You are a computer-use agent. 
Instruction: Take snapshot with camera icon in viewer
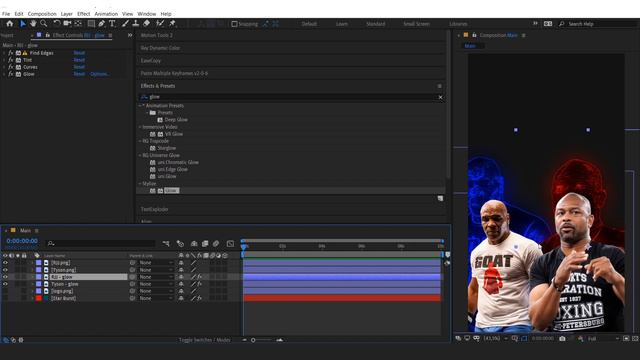click(x=562, y=338)
